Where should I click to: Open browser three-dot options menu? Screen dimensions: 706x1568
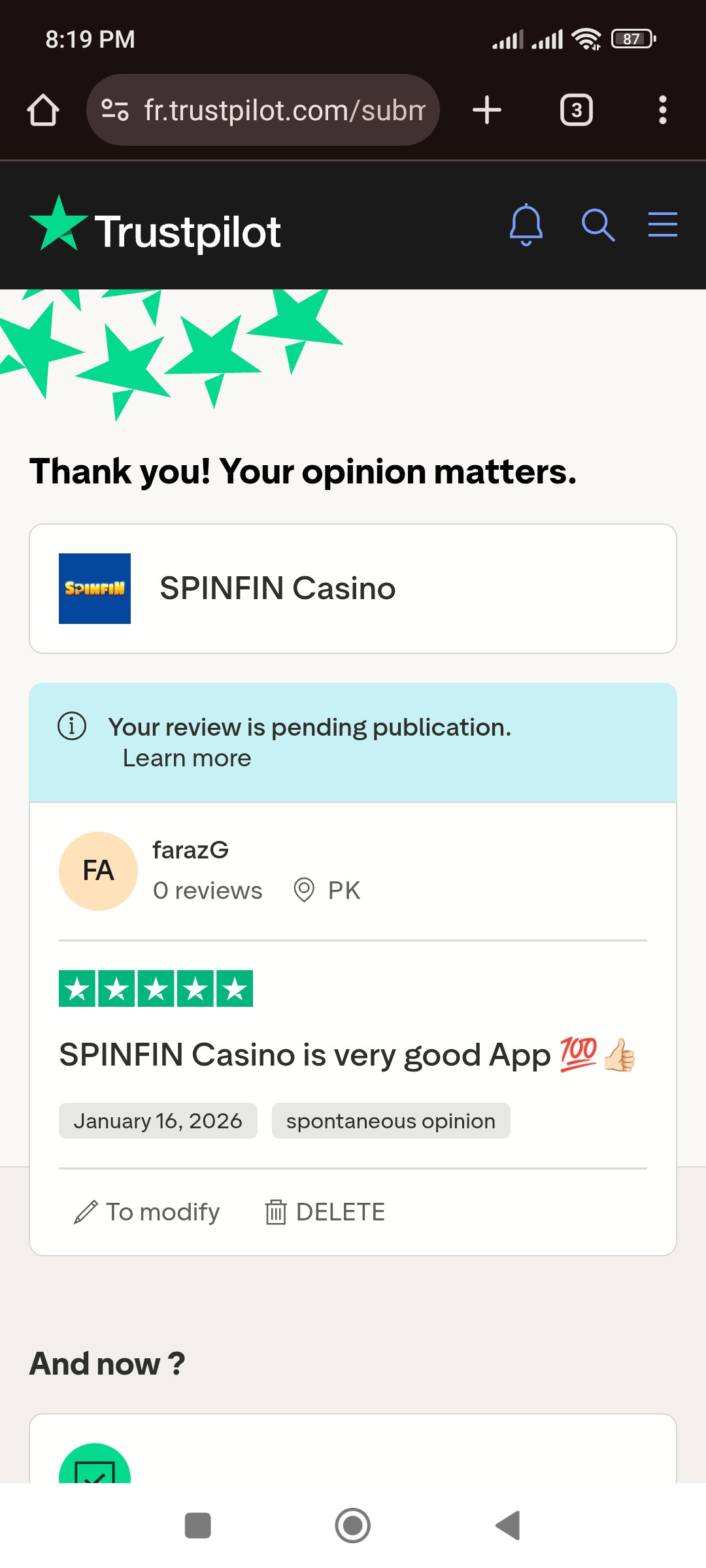point(662,110)
